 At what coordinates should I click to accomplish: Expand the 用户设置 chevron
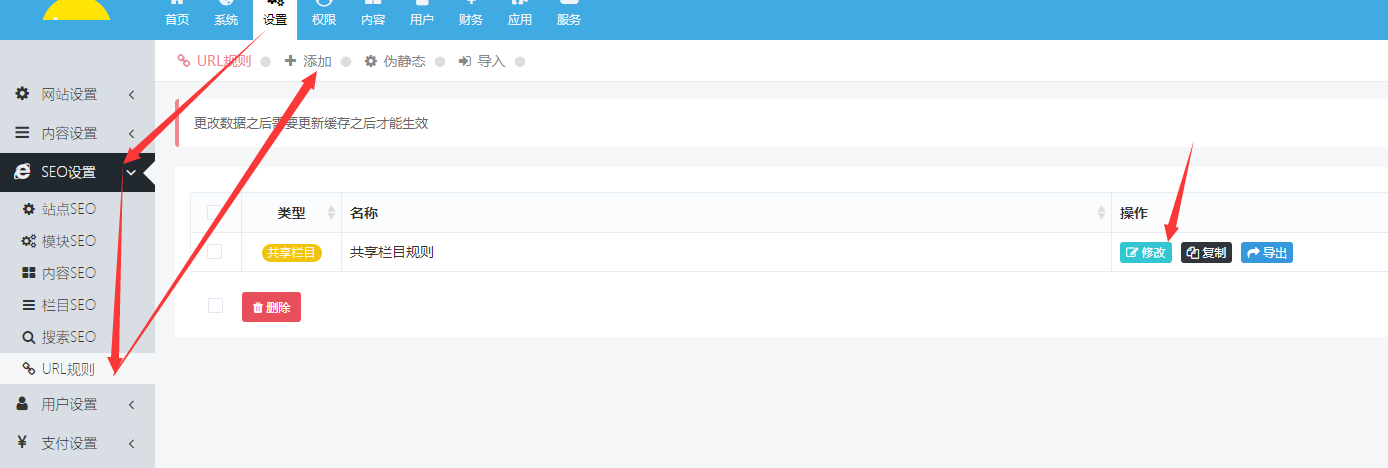(131, 405)
